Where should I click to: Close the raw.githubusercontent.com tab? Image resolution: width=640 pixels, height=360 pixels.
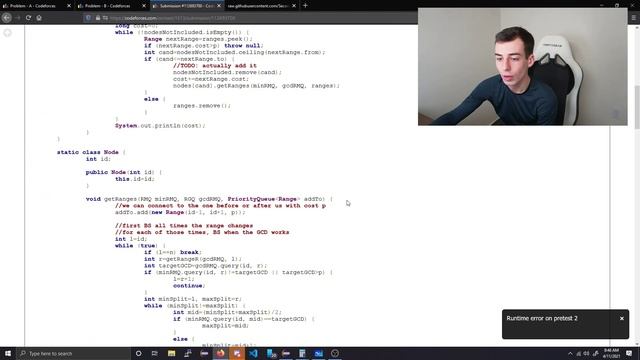pos(294,6)
